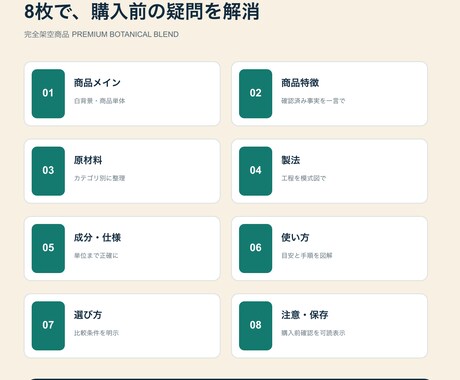Click the green 08 number badge
The image size is (460, 380).
[x=256, y=326]
